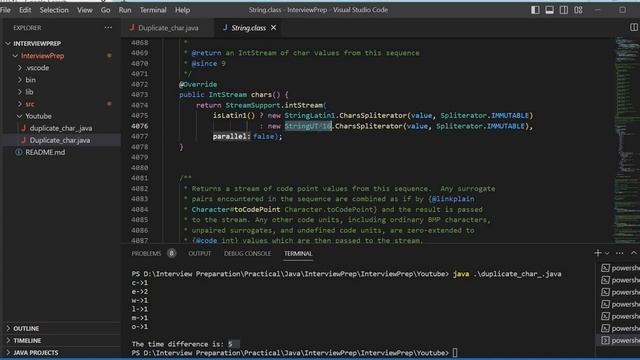Open the Terminal menu
Image resolution: width=640 pixels, height=360 pixels.
point(153,10)
